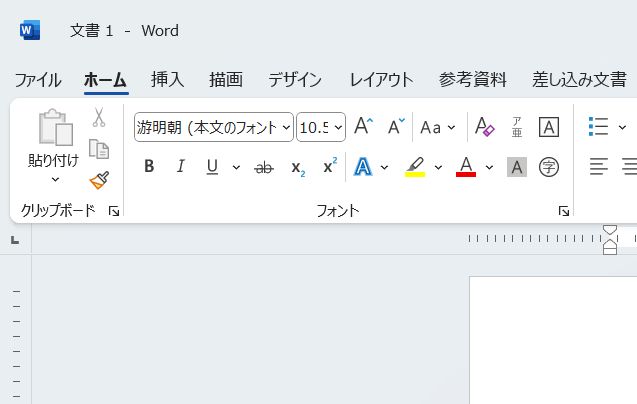Click the tab selector L icon on ruler
This screenshot has height=404, width=637.
click(15, 240)
